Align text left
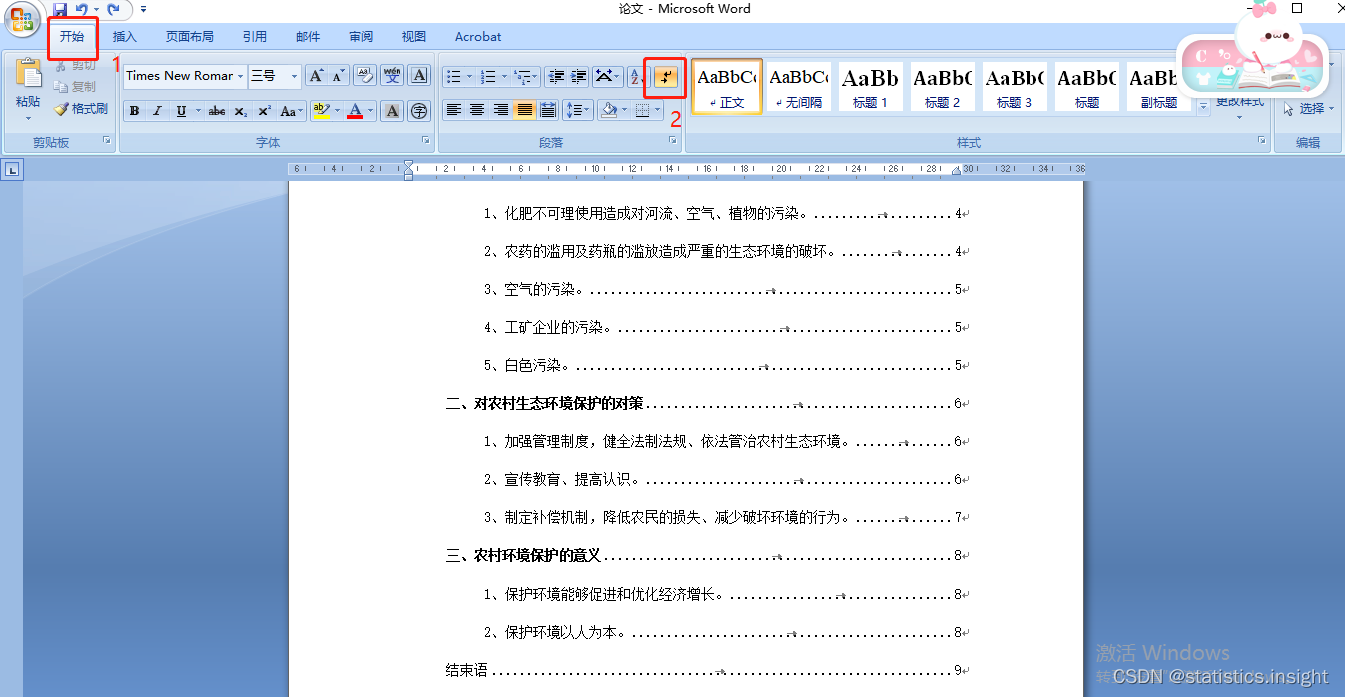 point(454,110)
